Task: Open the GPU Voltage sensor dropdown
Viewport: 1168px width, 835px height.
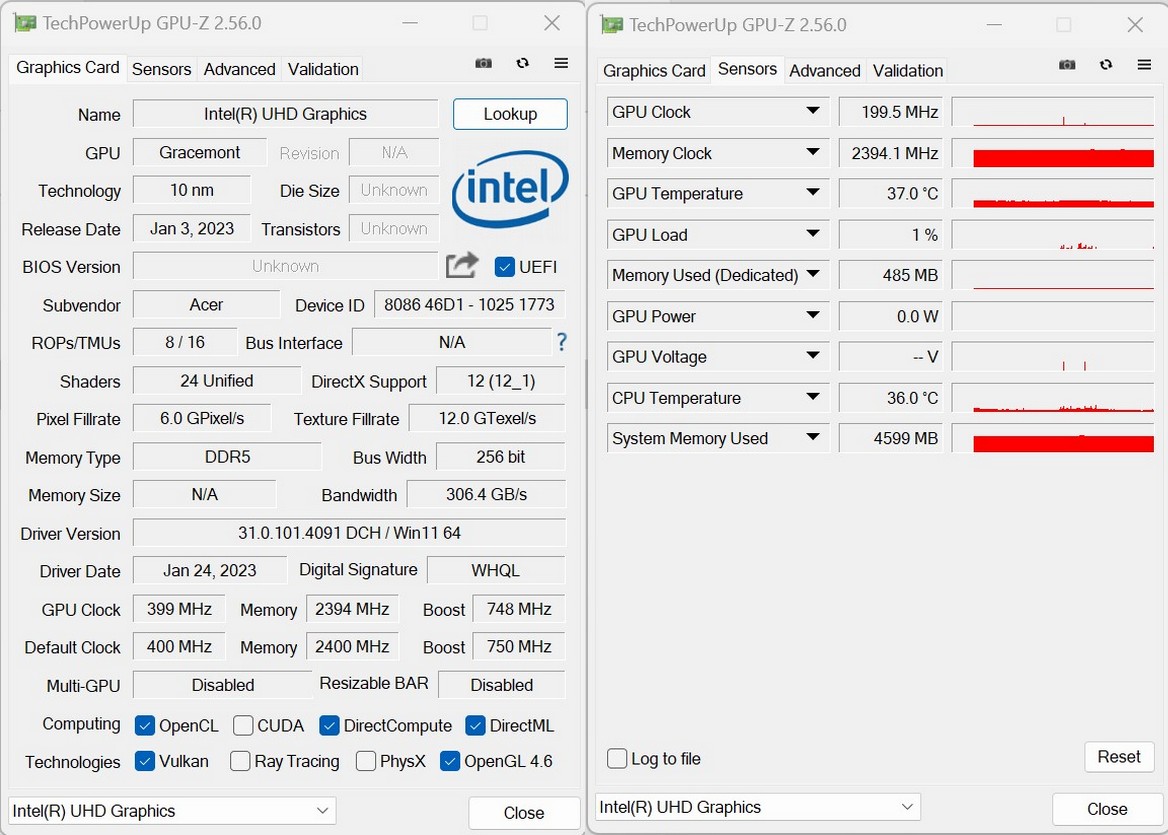Action: (813, 356)
